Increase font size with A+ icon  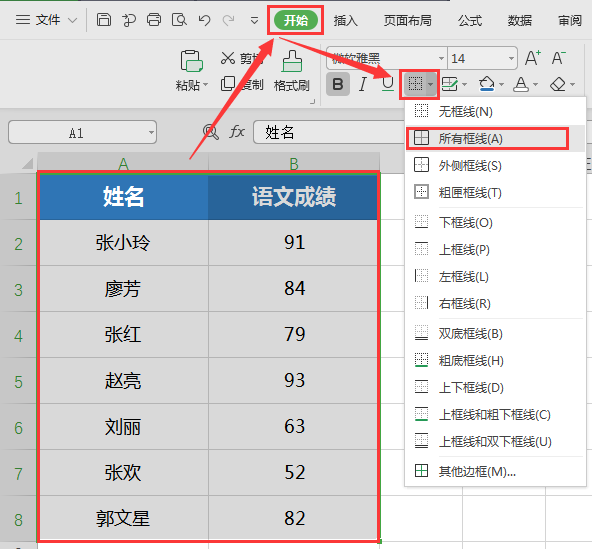point(533,58)
